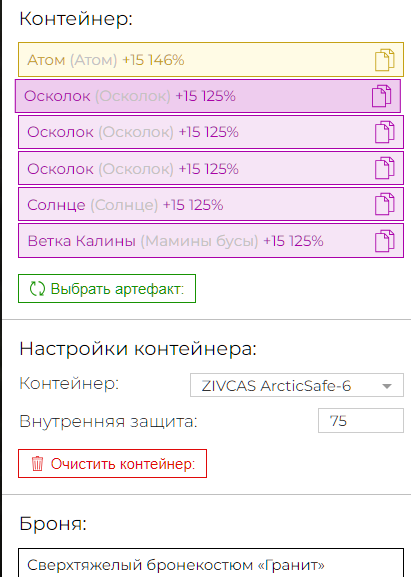Select the Атом (Атом) +15 146% entry
The height and width of the screenshot is (577, 411).
tap(211, 60)
